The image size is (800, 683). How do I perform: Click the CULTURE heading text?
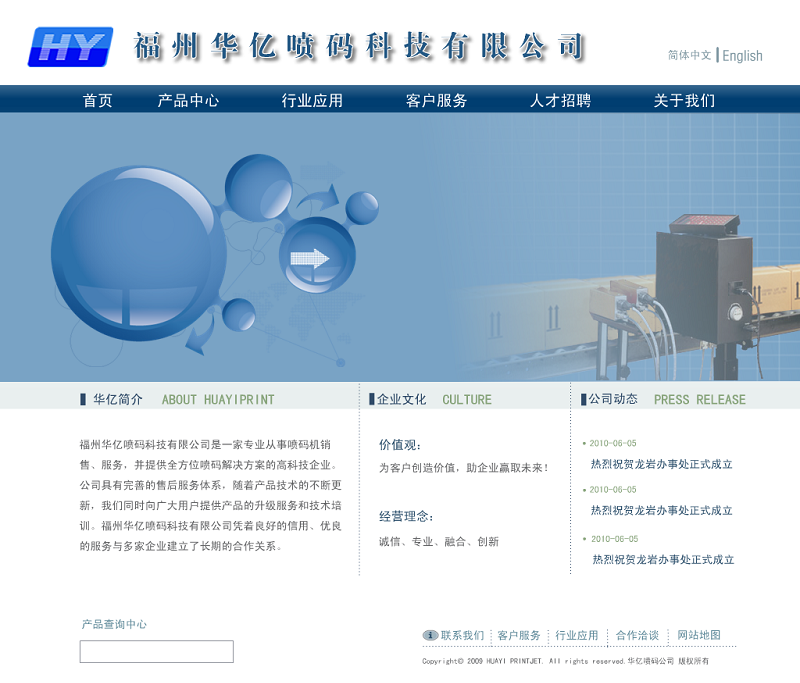[467, 400]
